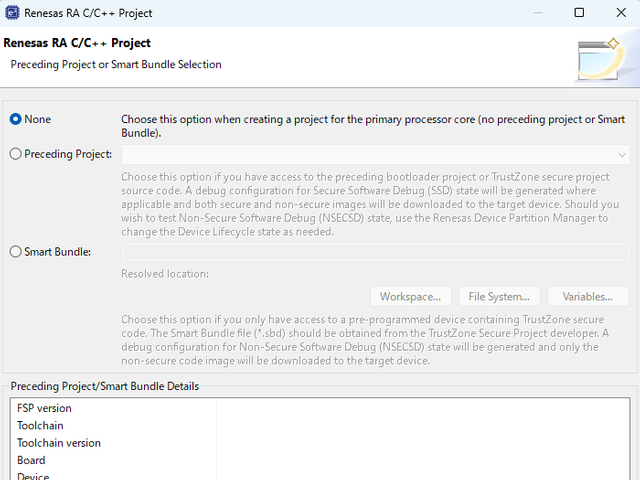Screen dimensions: 640x480
Task: Click the Preceding Project or Smart Bundle Selection subtitle
Action: [x=116, y=64]
